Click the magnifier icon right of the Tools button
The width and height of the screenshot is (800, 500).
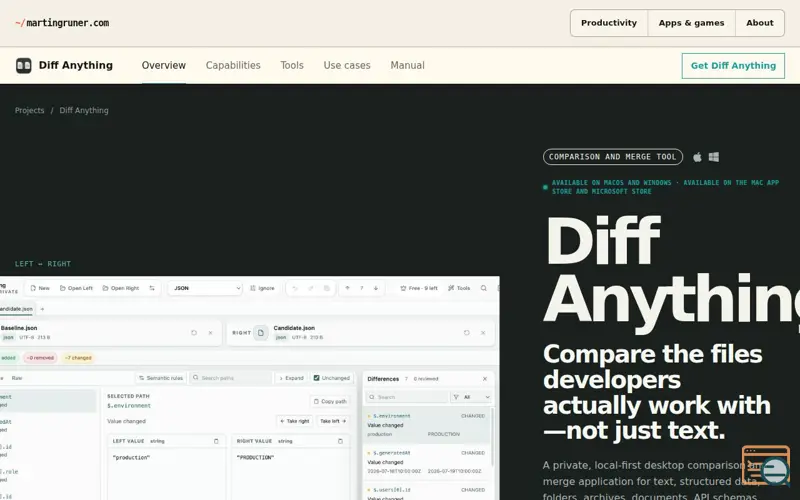point(484,288)
